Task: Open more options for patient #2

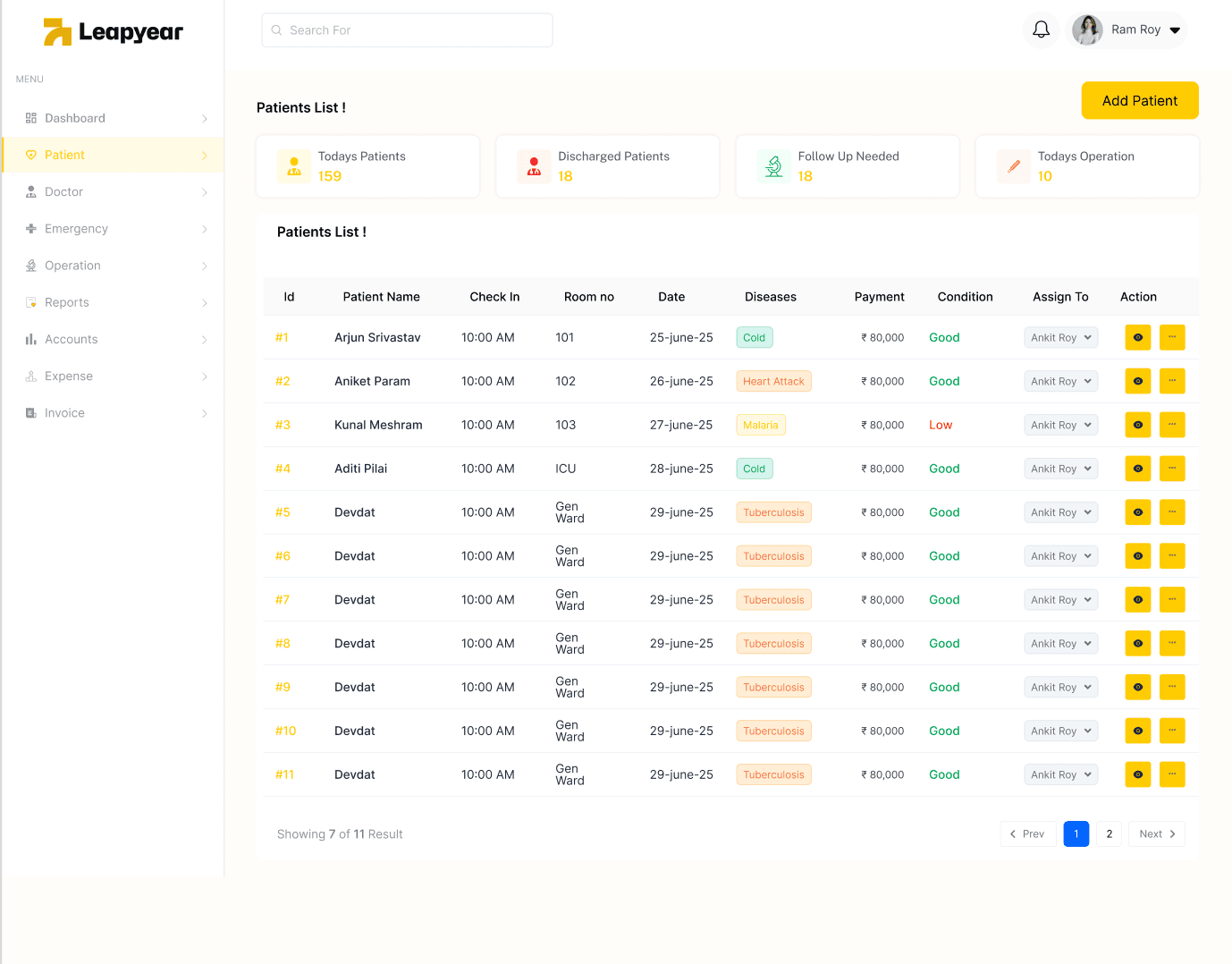Action: [x=1171, y=381]
